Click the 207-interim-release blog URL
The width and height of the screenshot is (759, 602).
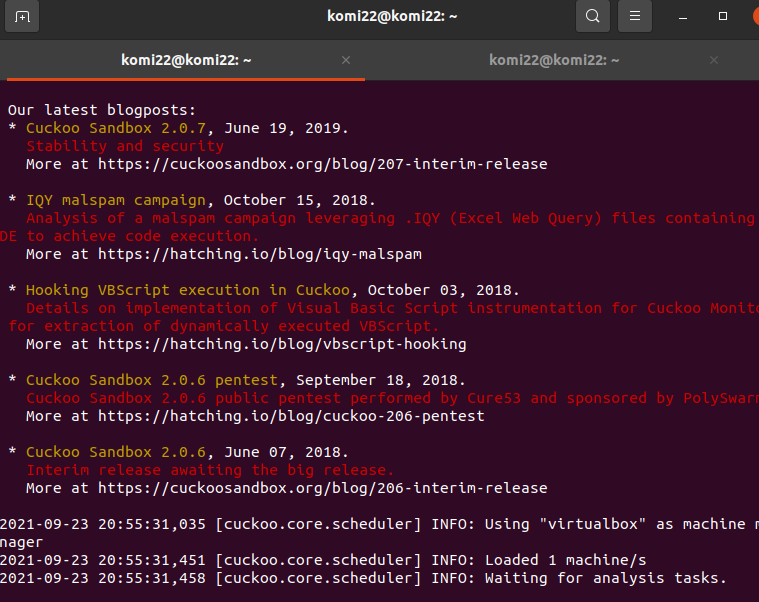[322, 164]
